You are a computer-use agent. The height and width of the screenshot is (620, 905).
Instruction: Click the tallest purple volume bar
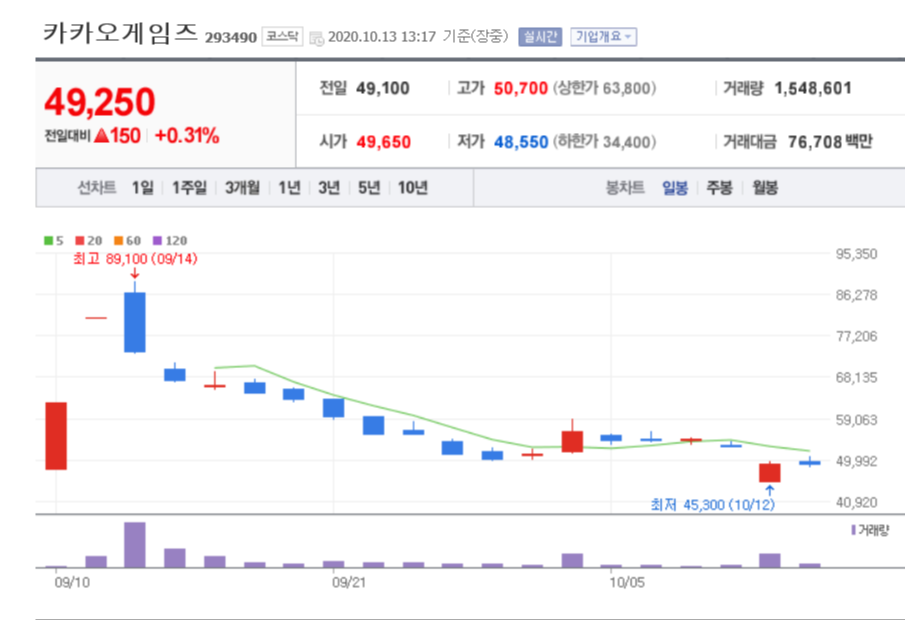coord(134,545)
